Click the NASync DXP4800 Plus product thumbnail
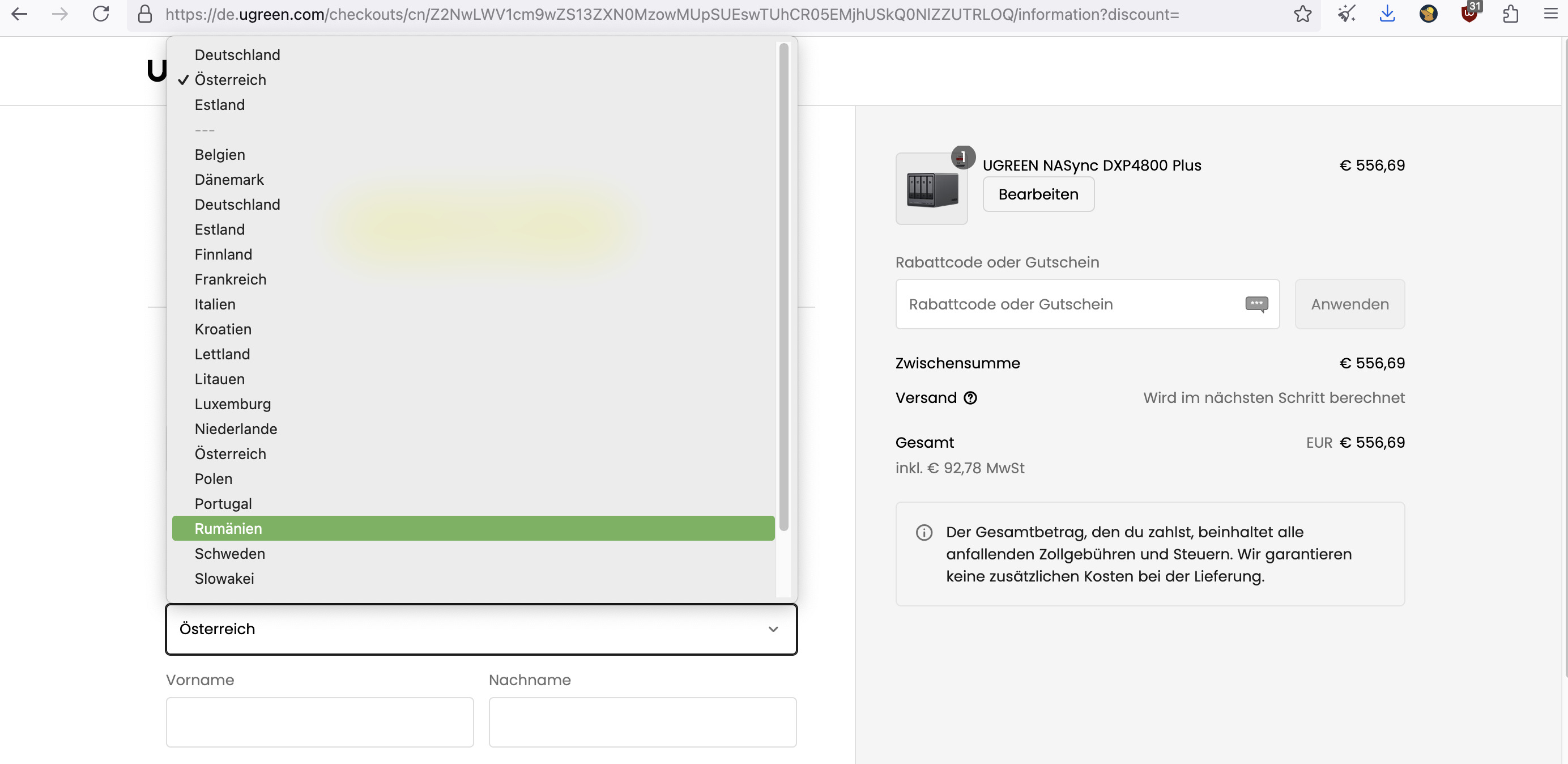1568x764 pixels. click(931, 189)
